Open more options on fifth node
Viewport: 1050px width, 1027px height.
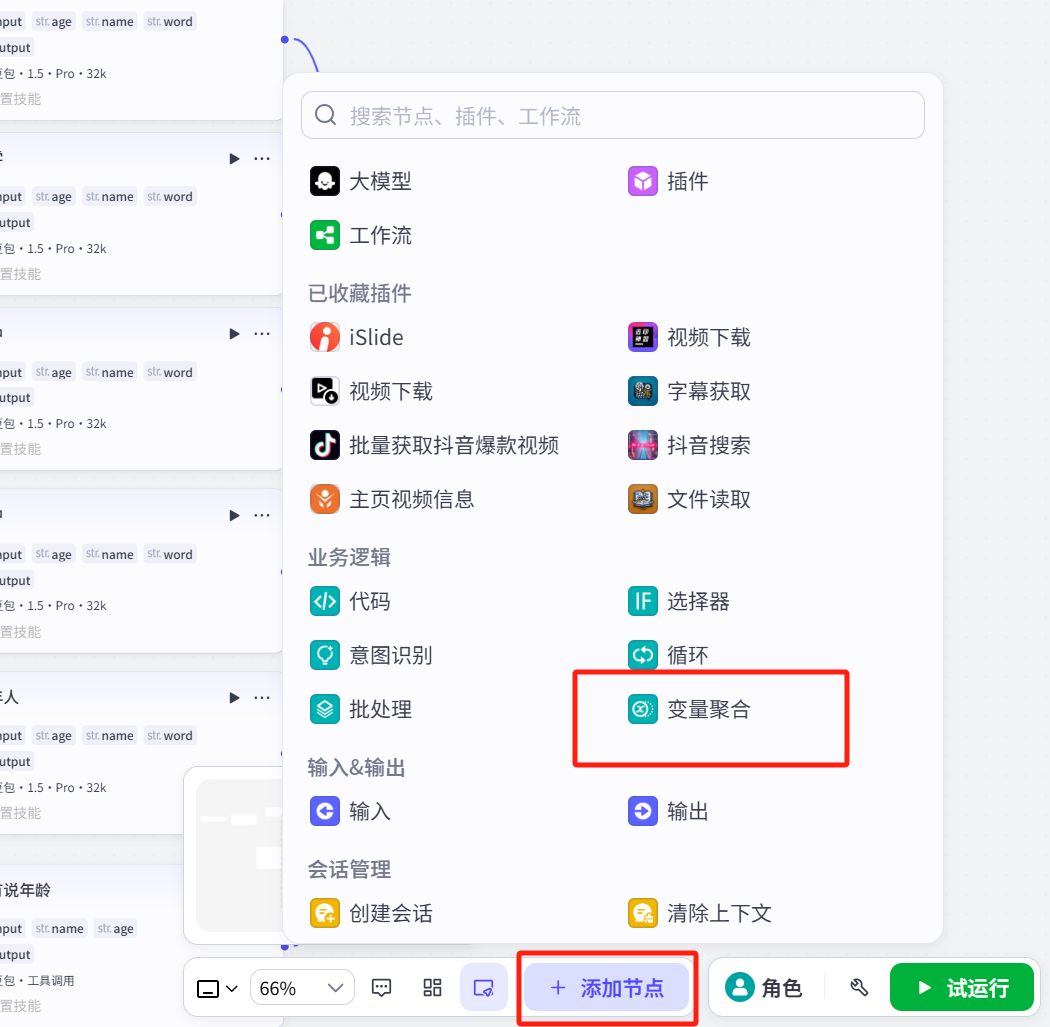(x=262, y=697)
